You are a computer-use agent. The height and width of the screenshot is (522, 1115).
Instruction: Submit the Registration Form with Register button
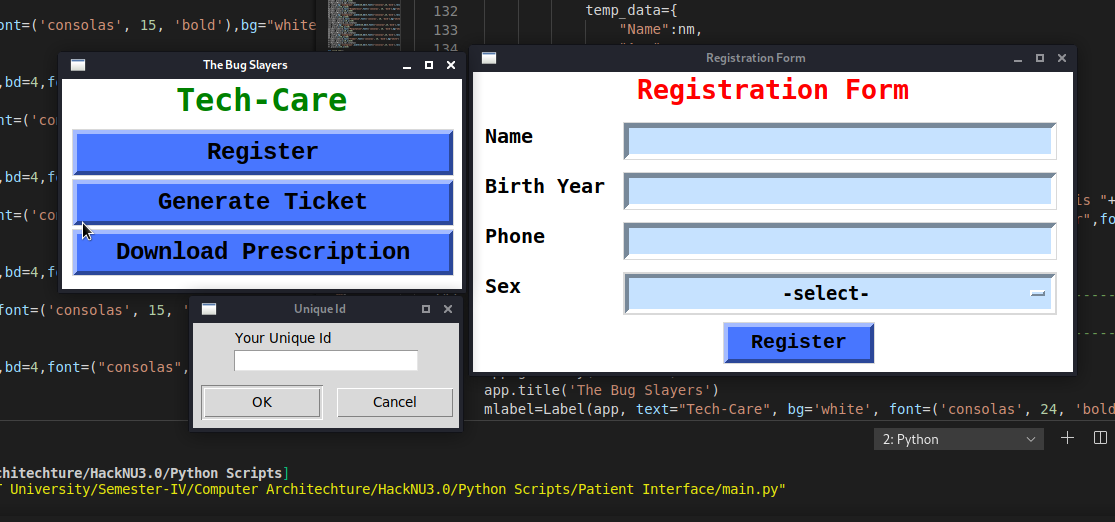799,342
